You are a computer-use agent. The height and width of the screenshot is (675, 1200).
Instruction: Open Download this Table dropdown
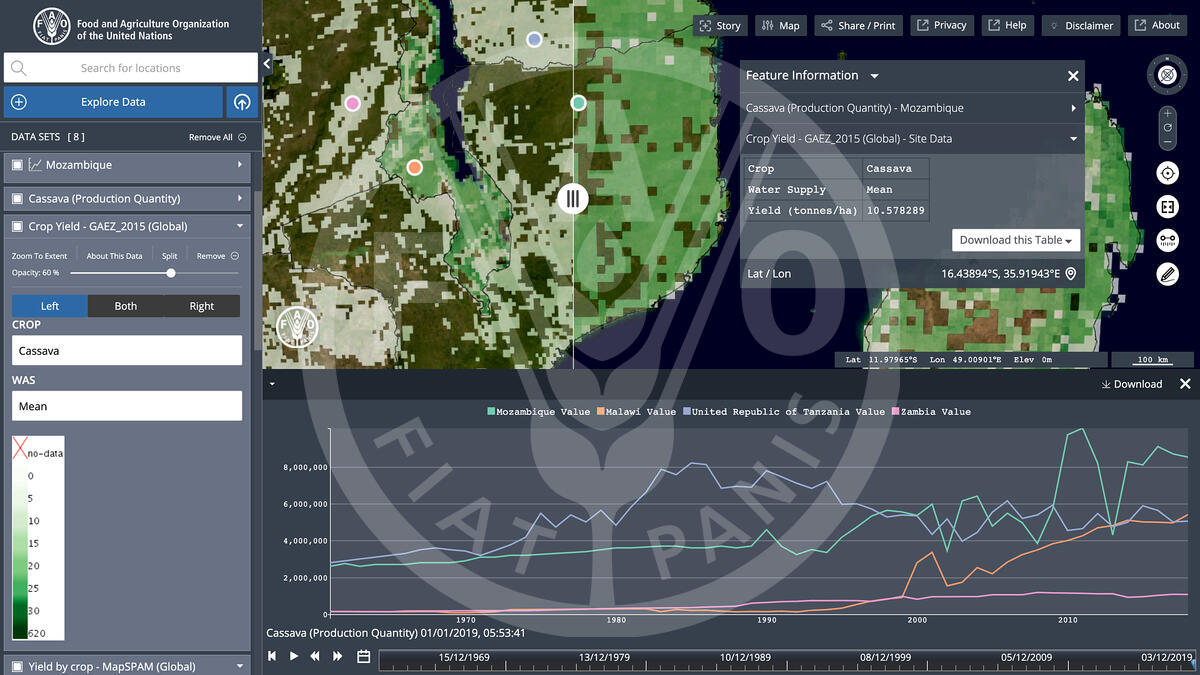1016,240
